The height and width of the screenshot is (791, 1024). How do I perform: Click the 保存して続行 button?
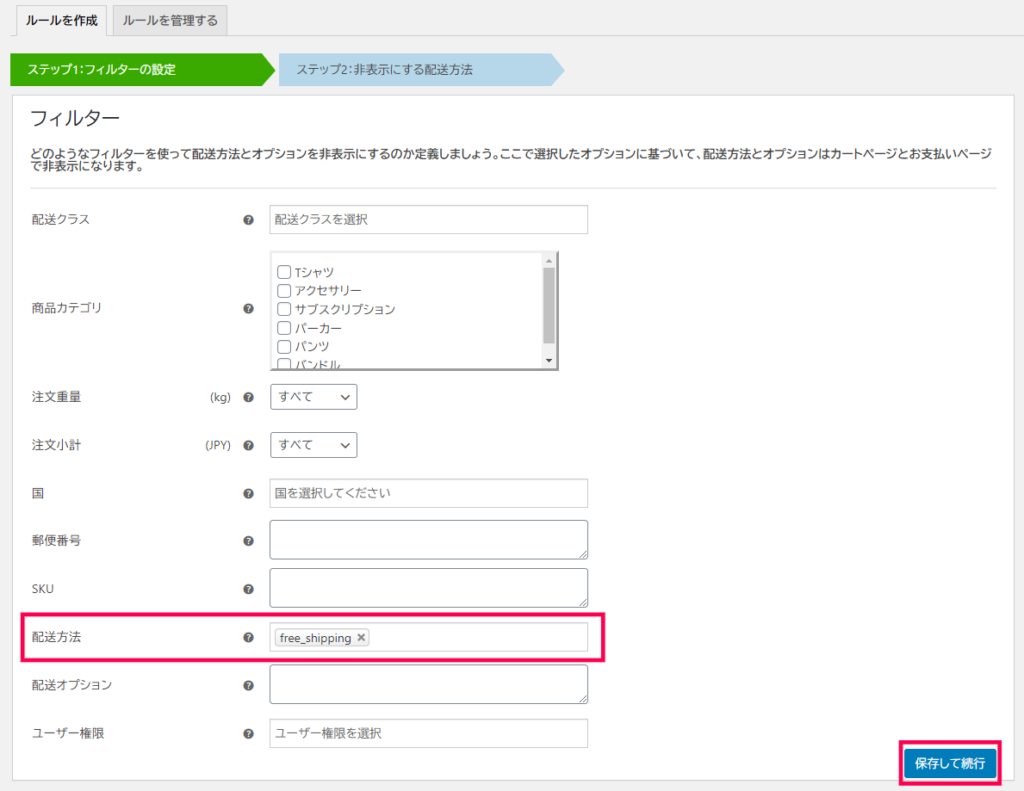(950, 763)
